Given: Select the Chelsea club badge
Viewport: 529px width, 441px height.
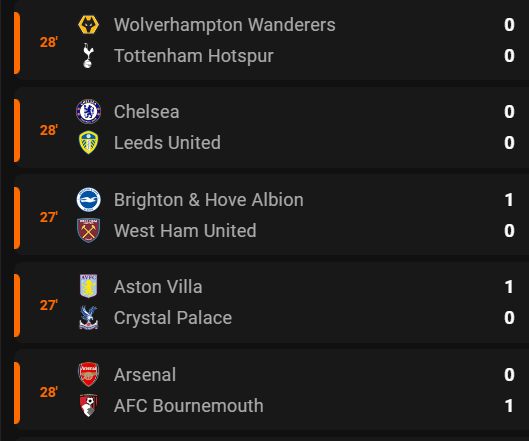Looking at the screenshot, I should (88, 112).
